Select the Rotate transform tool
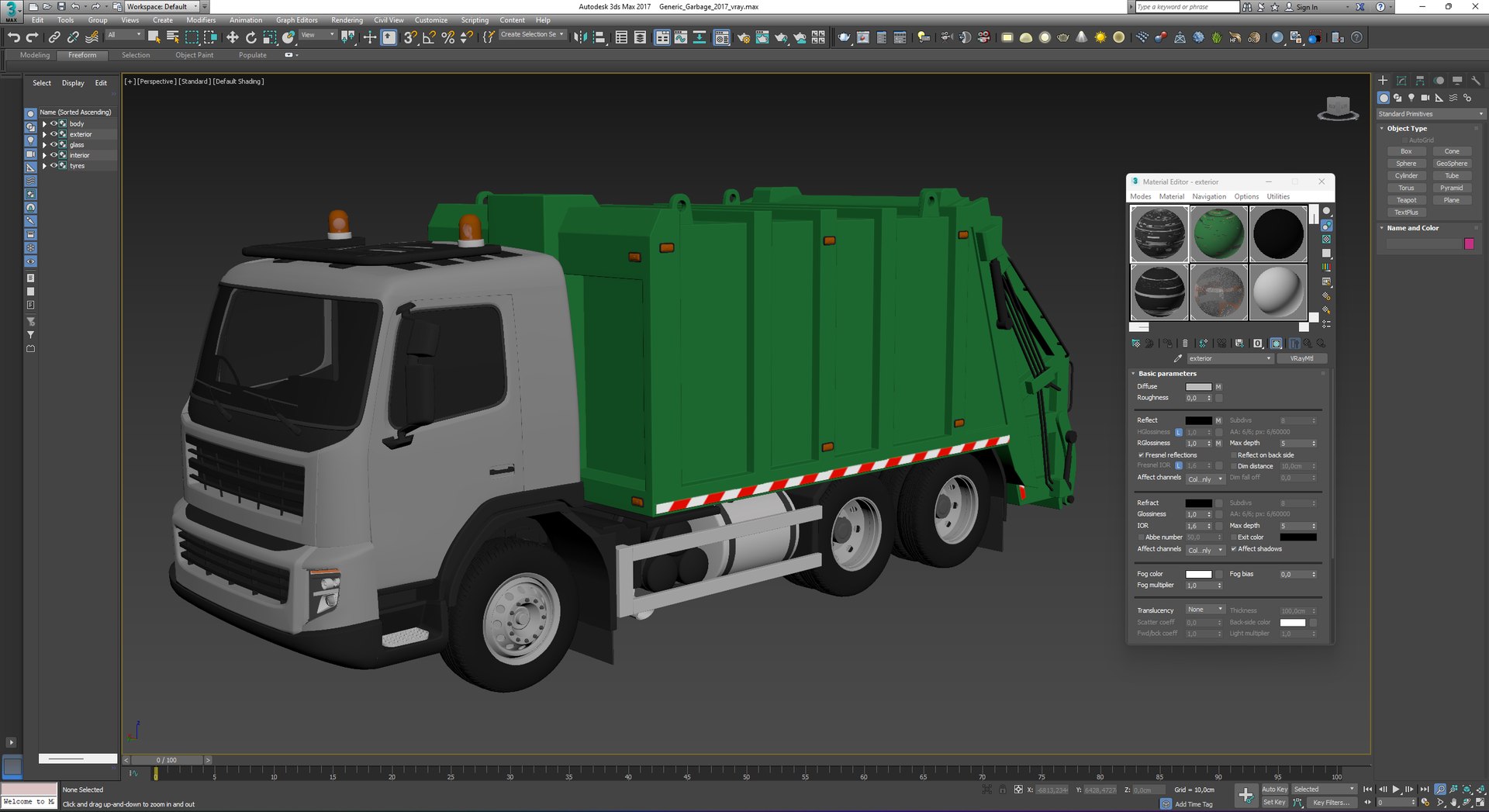The image size is (1489, 812). click(x=250, y=37)
